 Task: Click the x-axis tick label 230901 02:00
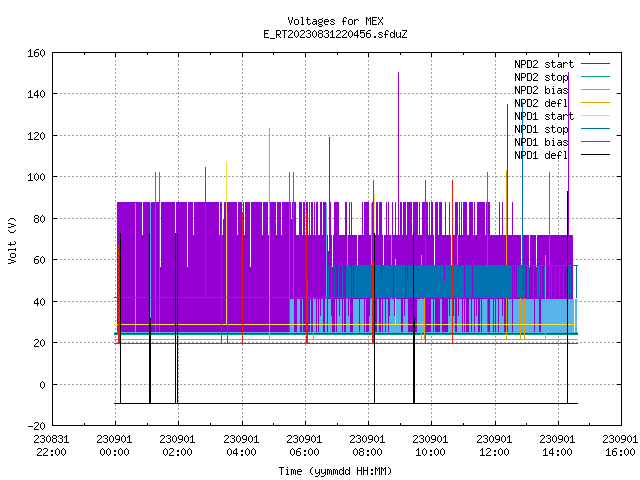click(178, 446)
